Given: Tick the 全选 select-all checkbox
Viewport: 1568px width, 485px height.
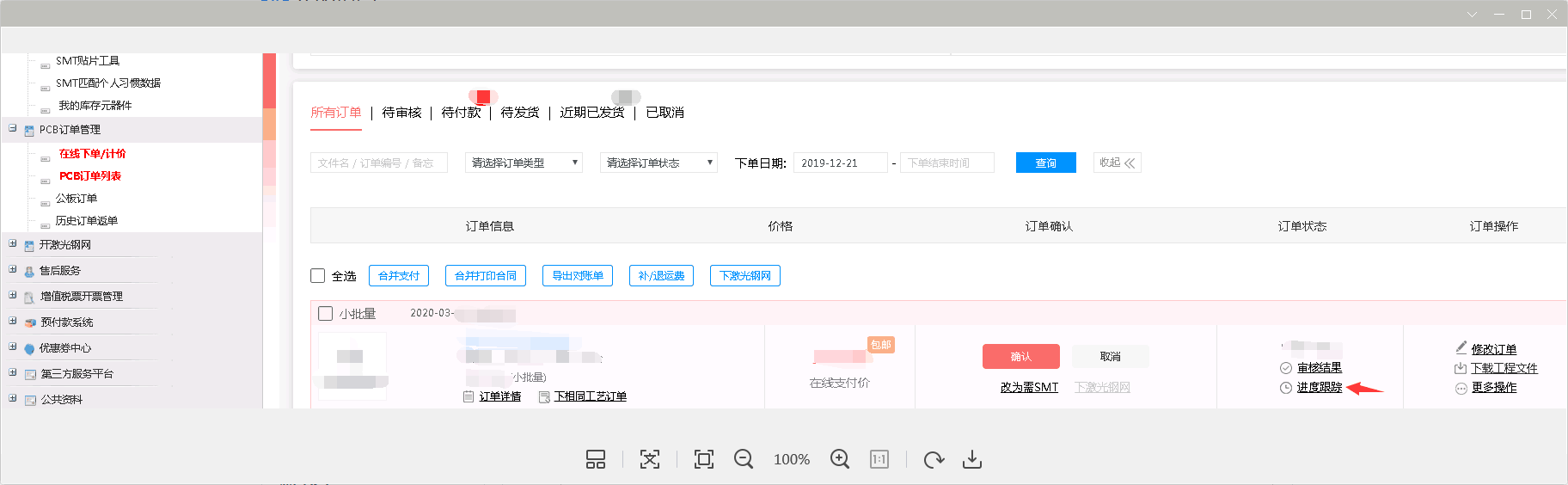Looking at the screenshot, I should pyautogui.click(x=318, y=276).
